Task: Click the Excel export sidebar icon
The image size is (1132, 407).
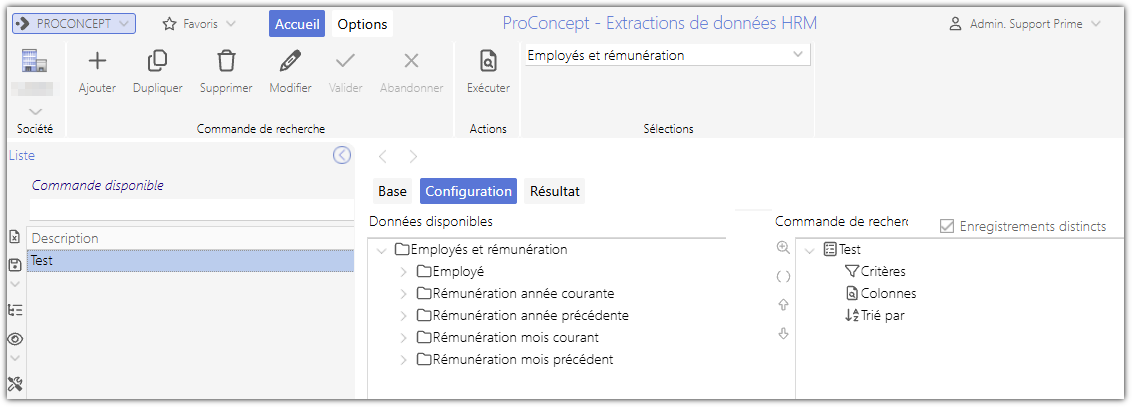Action: tap(15, 237)
